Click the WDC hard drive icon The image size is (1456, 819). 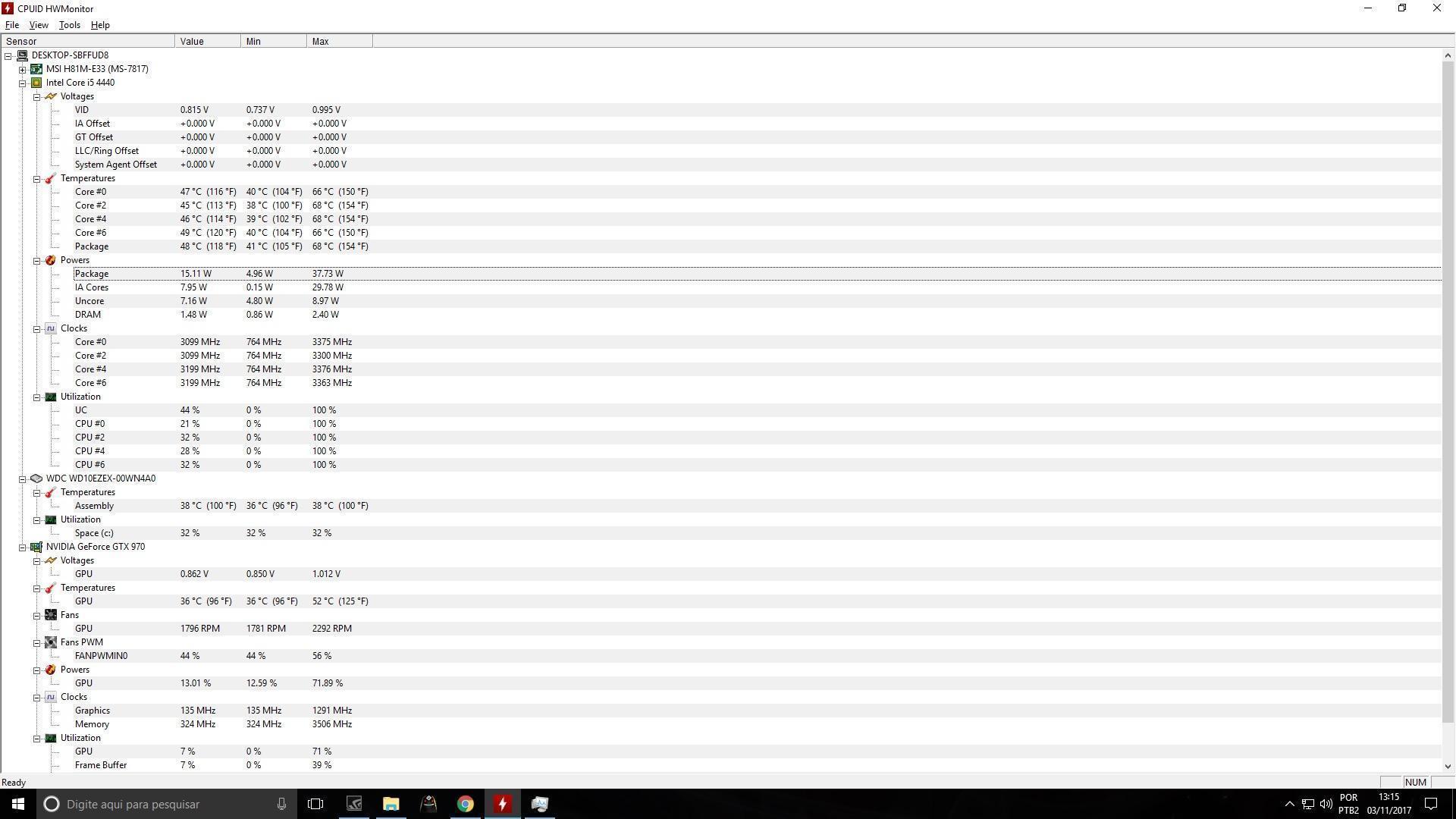point(36,479)
